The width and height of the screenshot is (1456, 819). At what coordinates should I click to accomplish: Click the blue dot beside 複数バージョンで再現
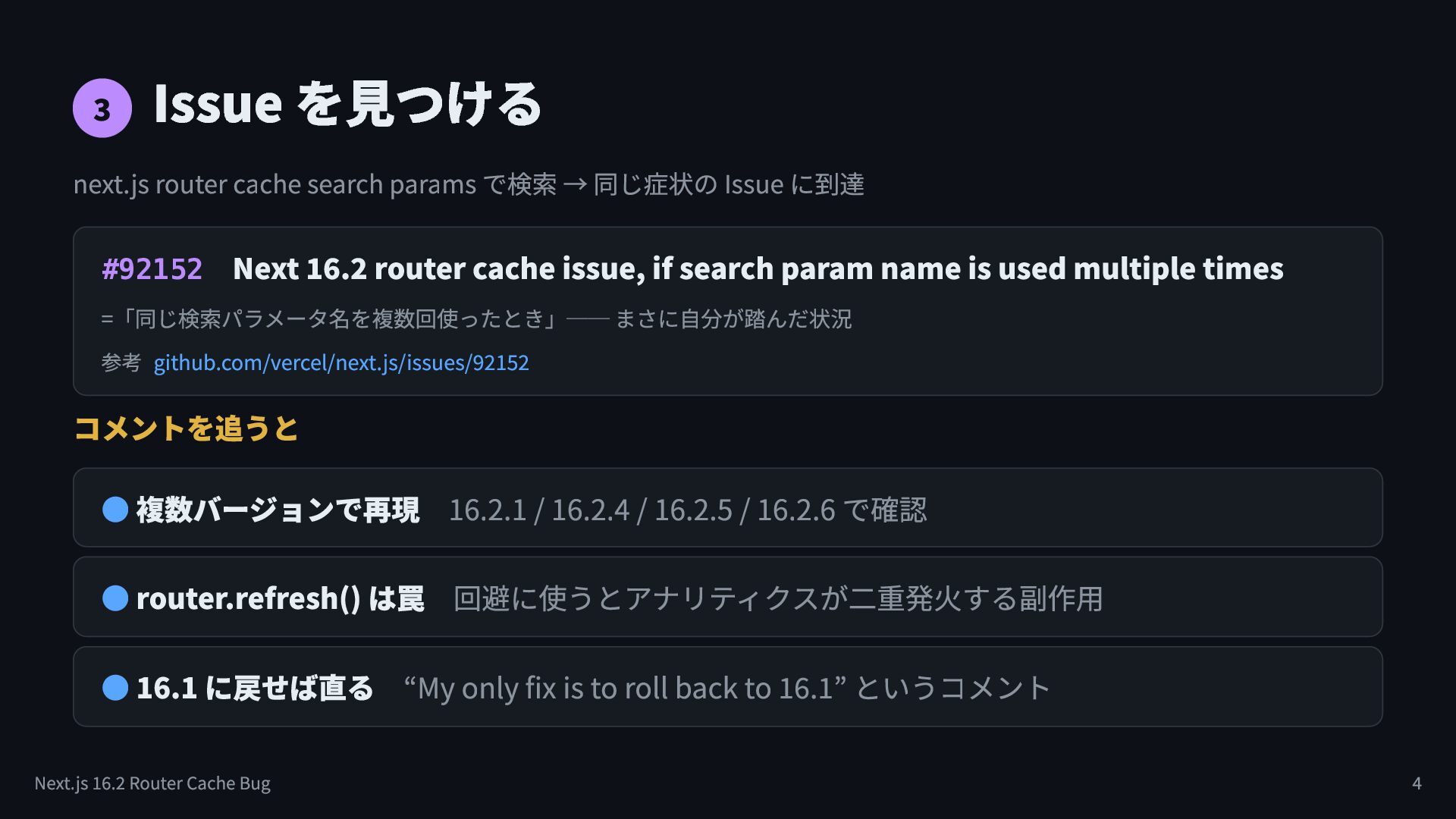115,509
